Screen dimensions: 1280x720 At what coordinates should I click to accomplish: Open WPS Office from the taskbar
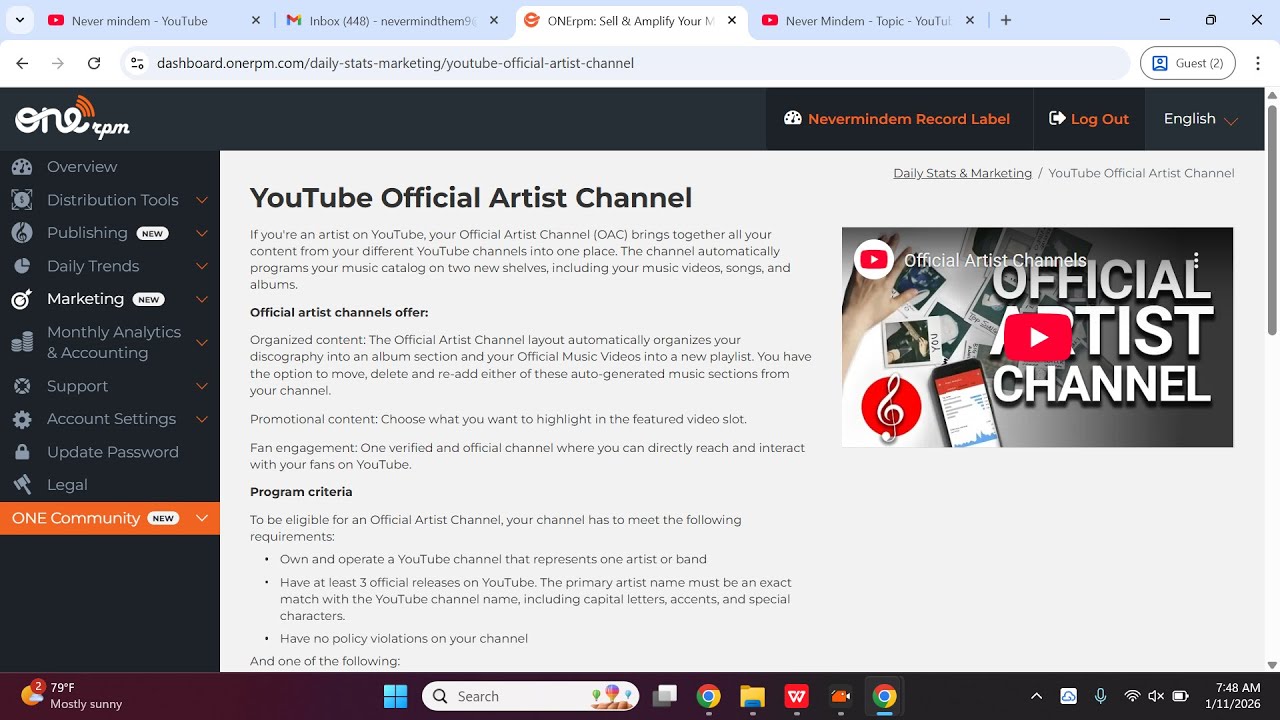pyautogui.click(x=797, y=696)
